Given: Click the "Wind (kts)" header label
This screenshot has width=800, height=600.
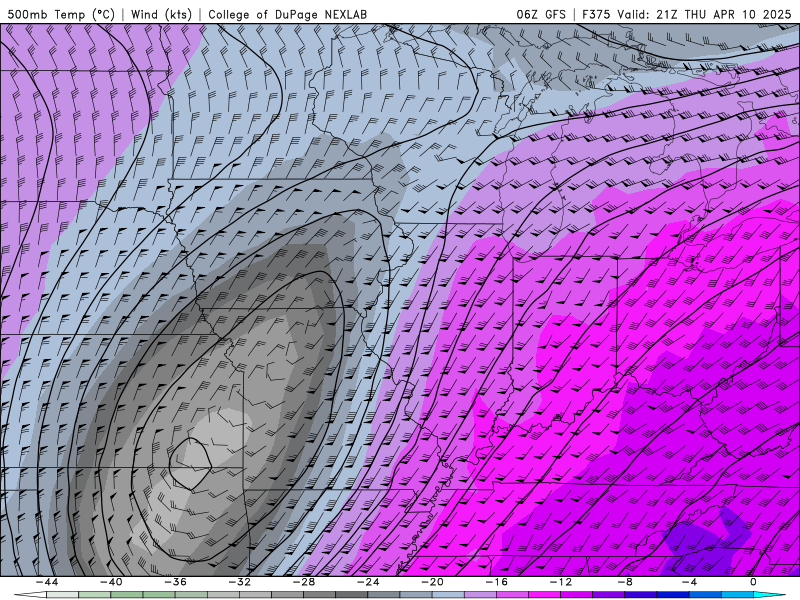Looking at the screenshot, I should 161,14.
